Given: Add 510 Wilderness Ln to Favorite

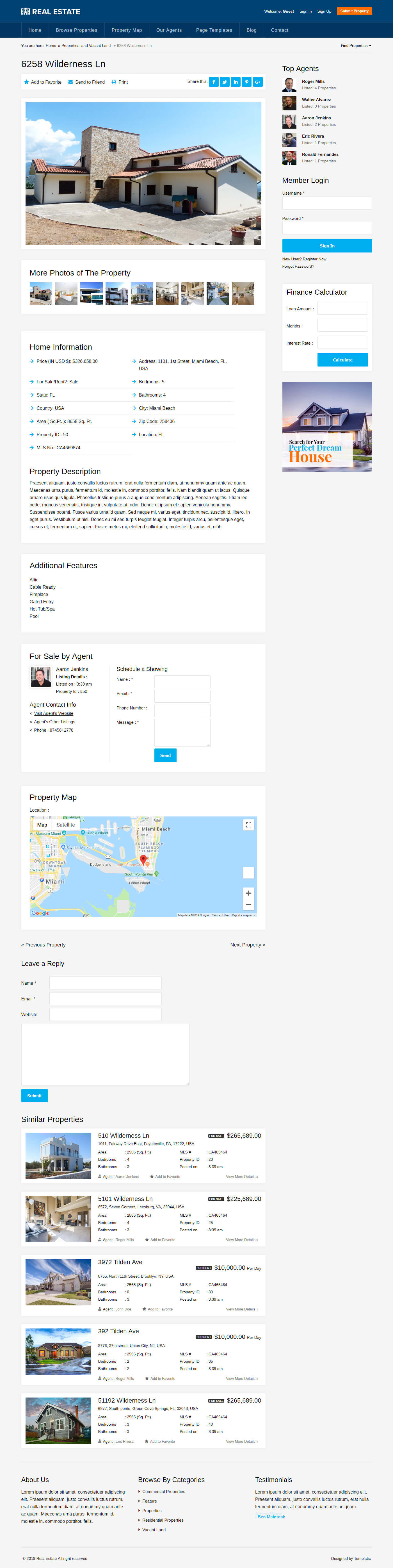Looking at the screenshot, I should coord(165,1176).
